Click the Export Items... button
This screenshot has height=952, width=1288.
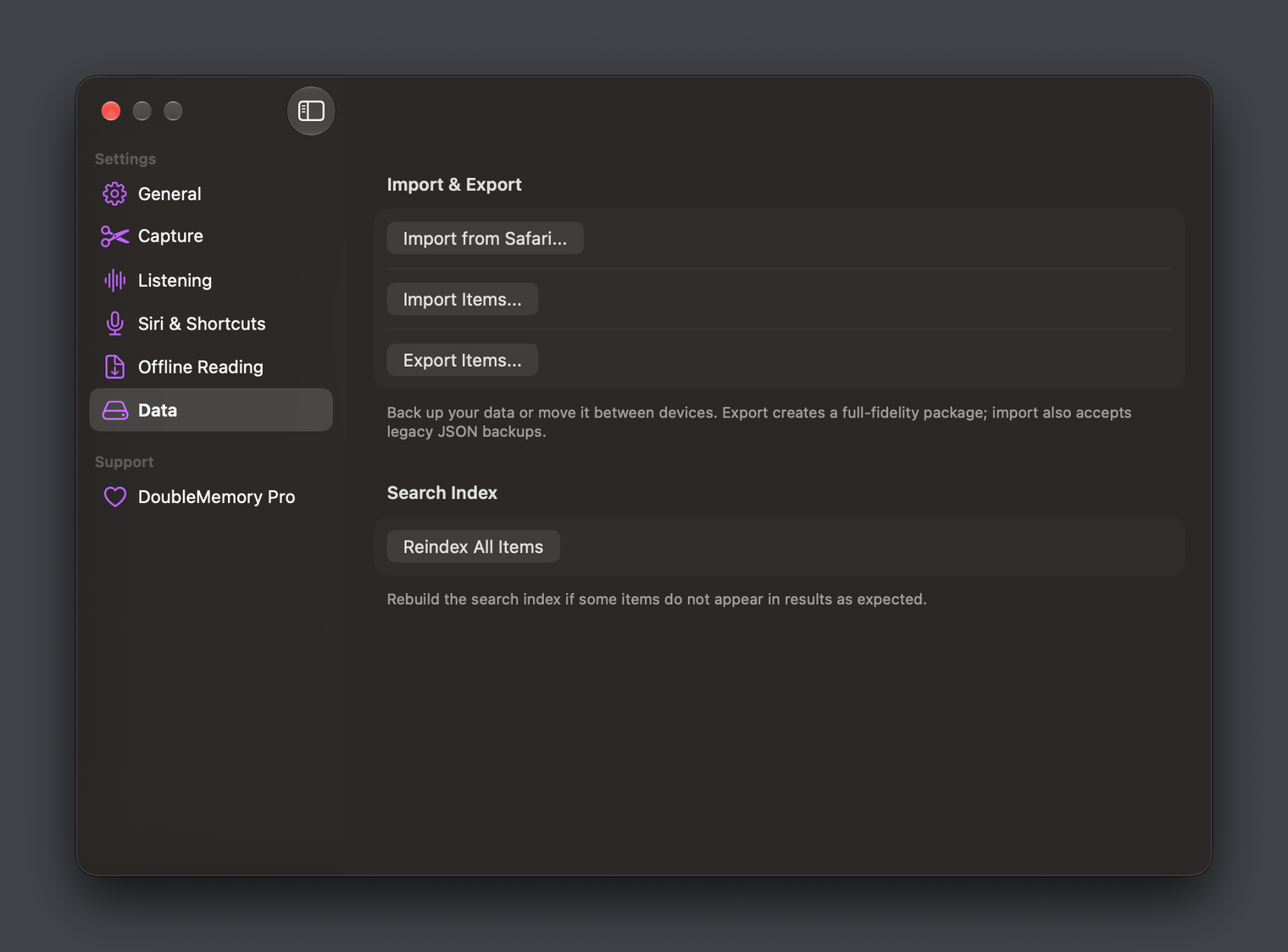tap(463, 360)
